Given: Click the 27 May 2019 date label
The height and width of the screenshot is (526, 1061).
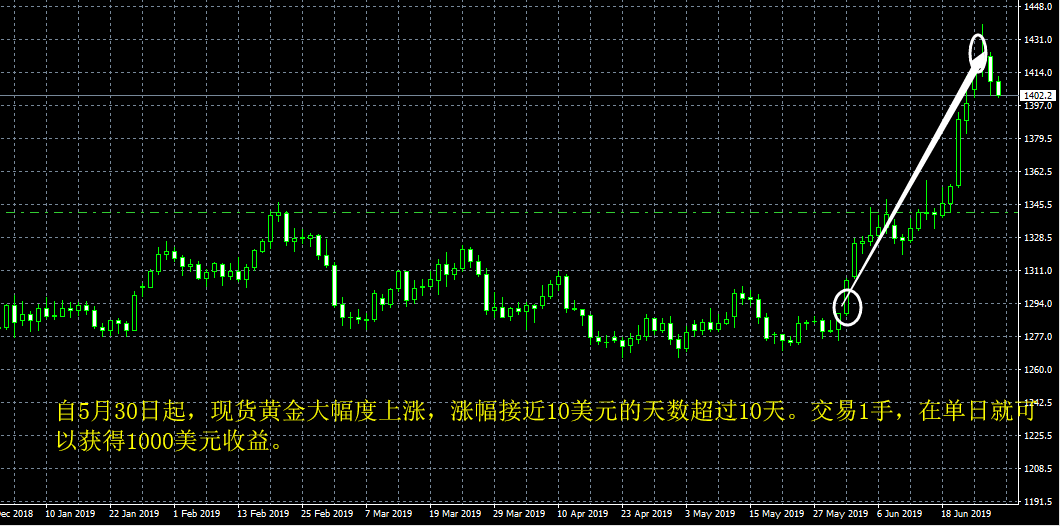Looking at the screenshot, I should [840, 514].
